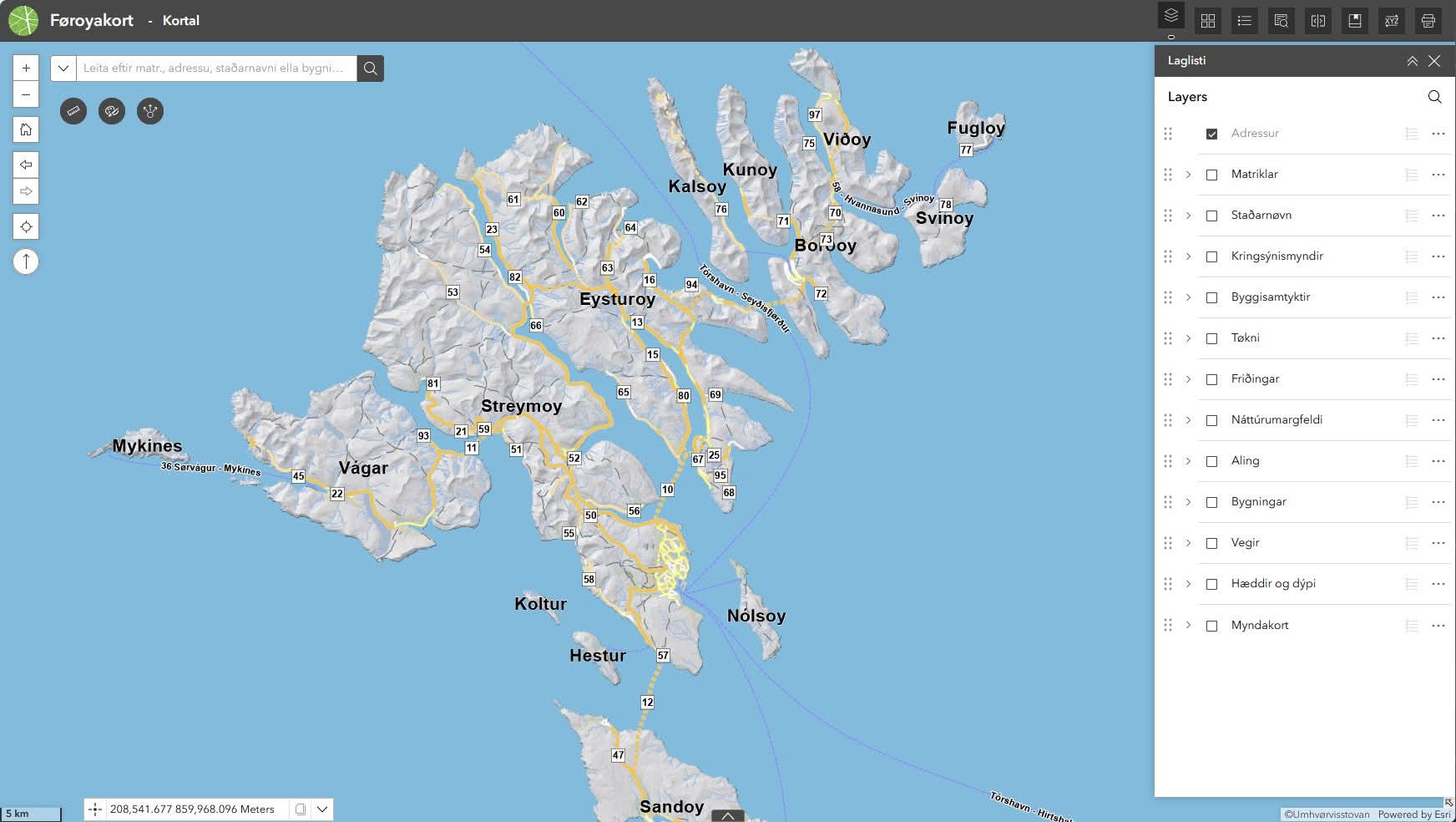Enable the Matriklar layer checkbox

click(x=1211, y=175)
